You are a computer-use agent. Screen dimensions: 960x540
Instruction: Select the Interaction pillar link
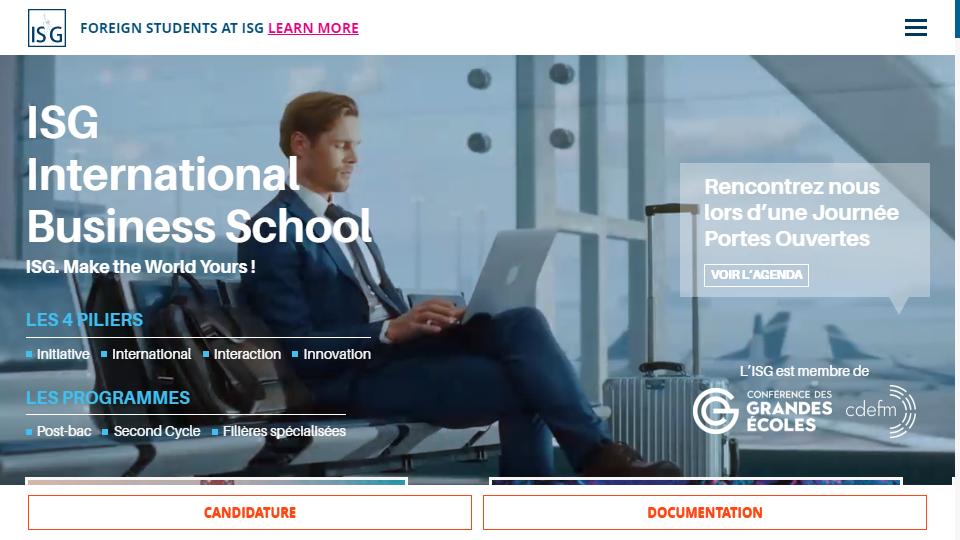pos(247,354)
